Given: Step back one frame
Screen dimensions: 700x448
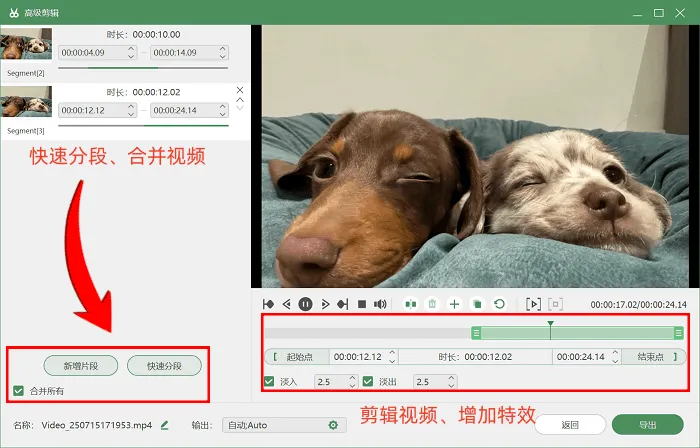Looking at the screenshot, I should pyautogui.click(x=287, y=304).
